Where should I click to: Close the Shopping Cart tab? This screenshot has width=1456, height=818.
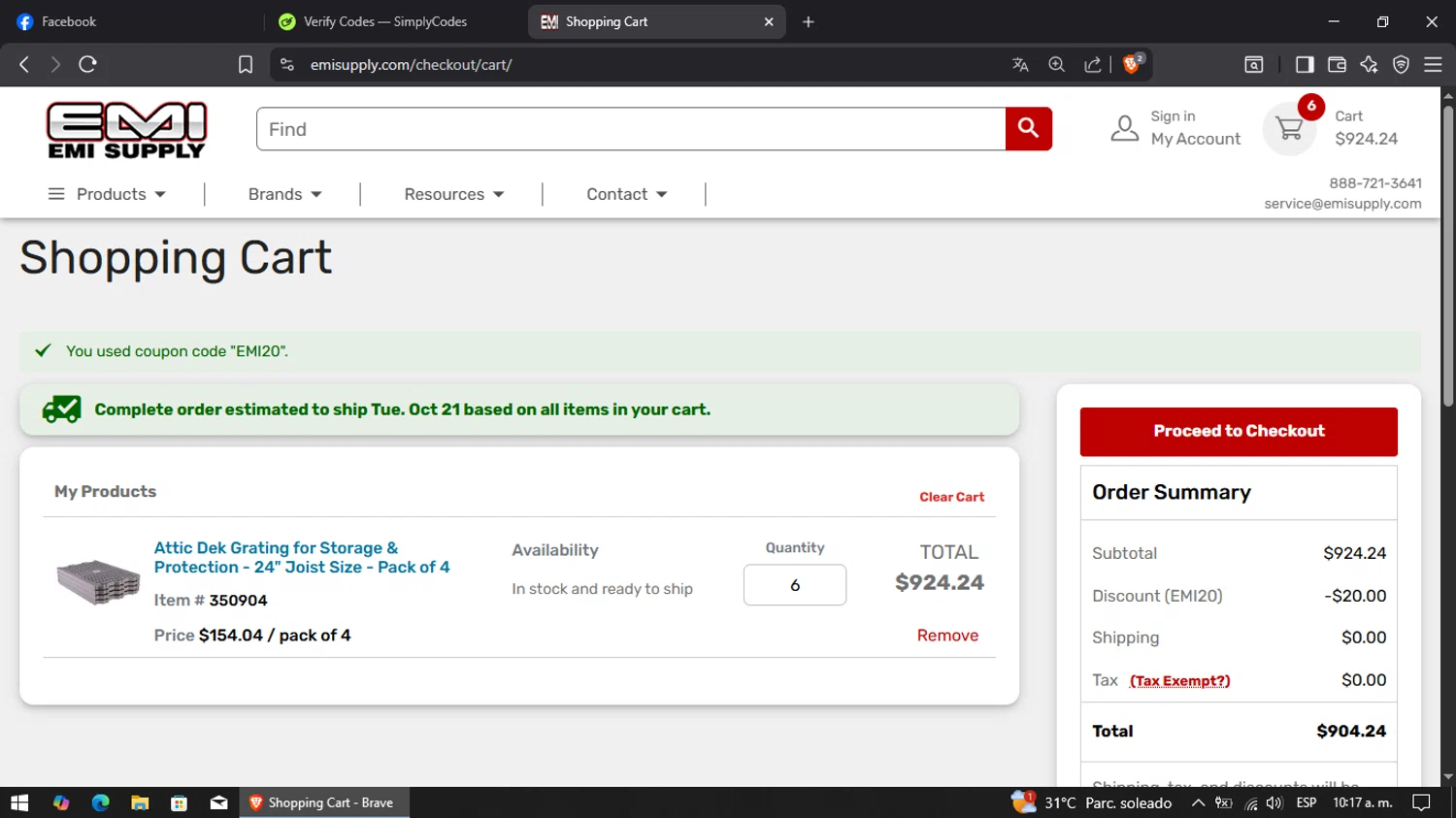click(x=769, y=21)
